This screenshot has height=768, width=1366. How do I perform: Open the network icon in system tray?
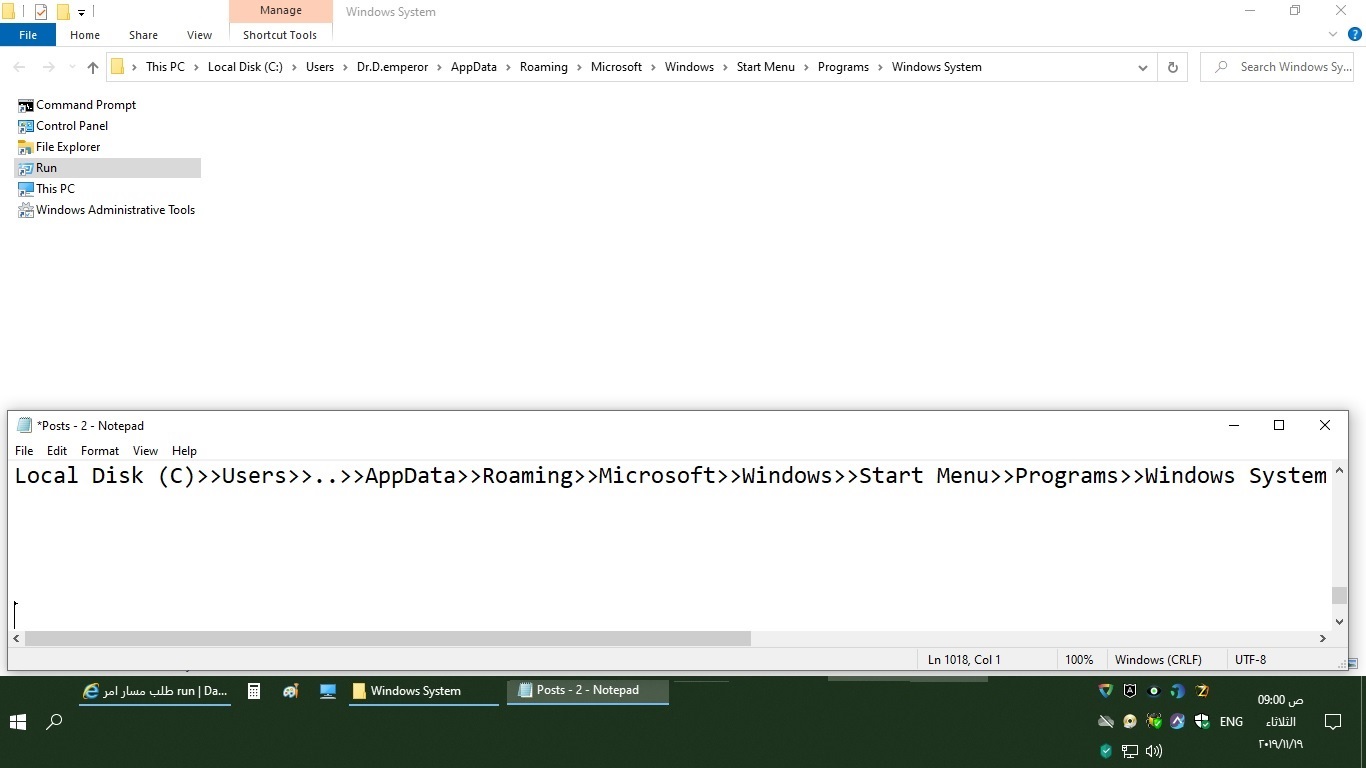click(1130, 751)
